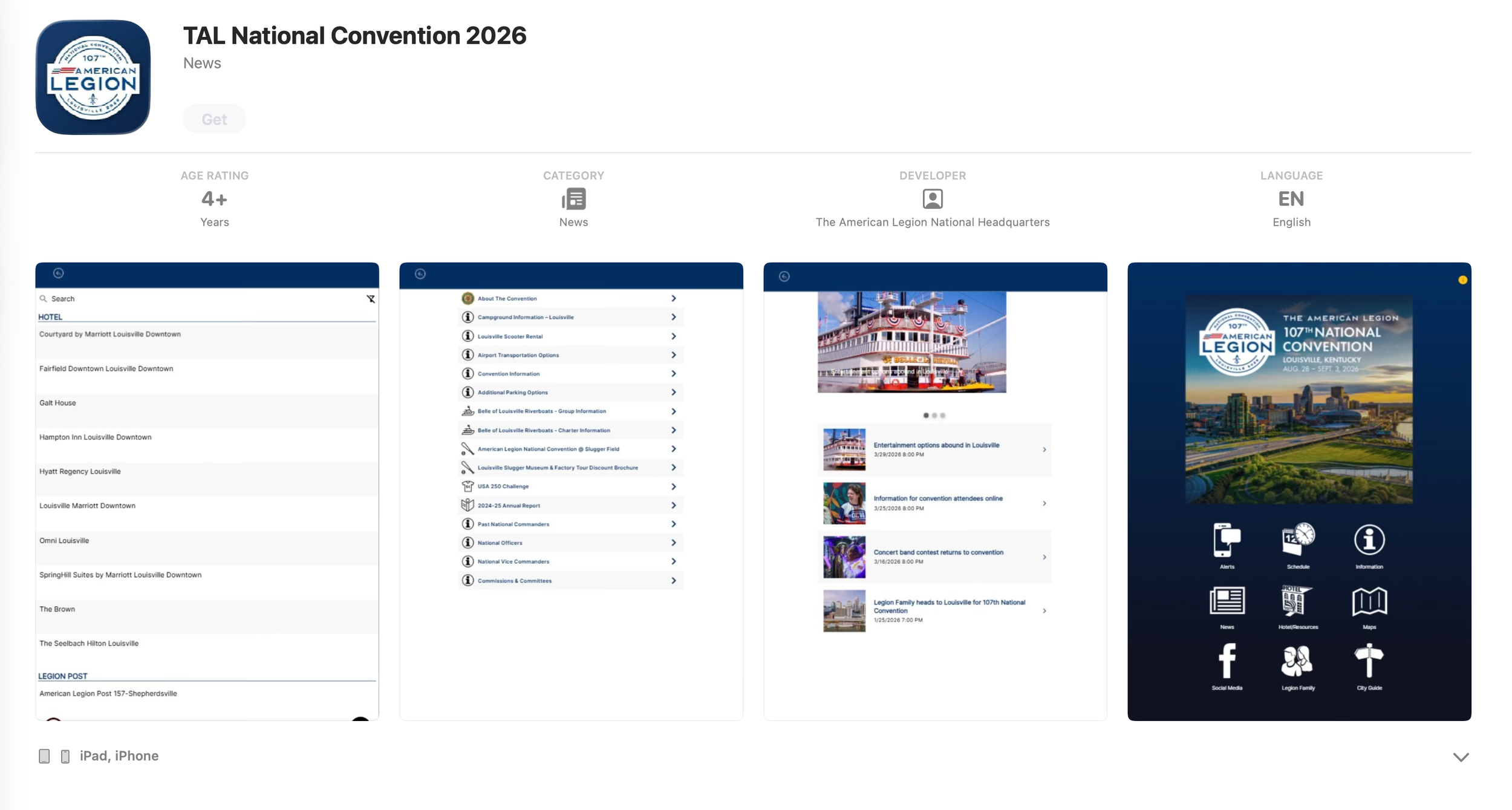The image size is (1512, 810).
Task: Select Courtyard by Marriott Louisville Downtown
Action: 207,342
